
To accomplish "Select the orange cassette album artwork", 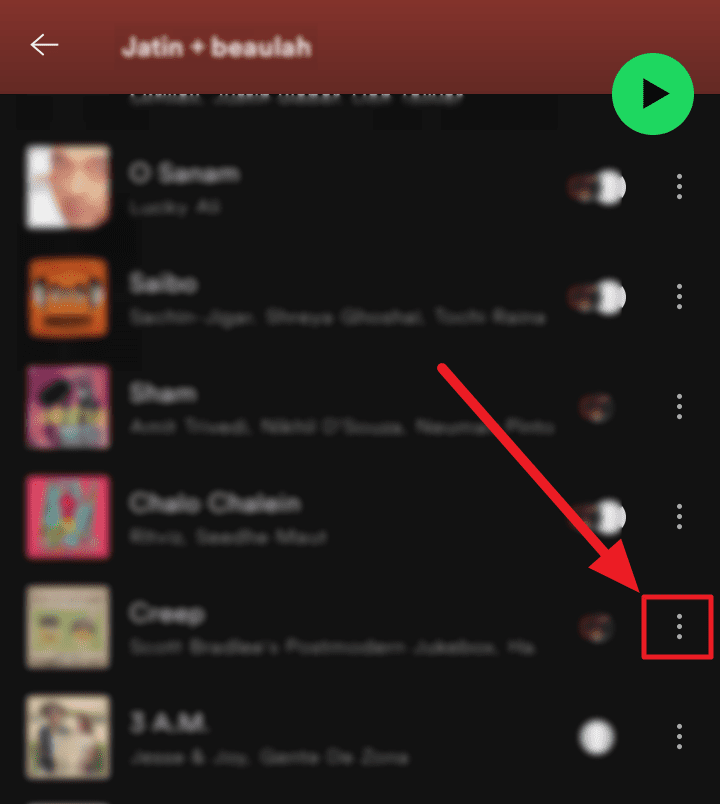I will click(68, 297).
